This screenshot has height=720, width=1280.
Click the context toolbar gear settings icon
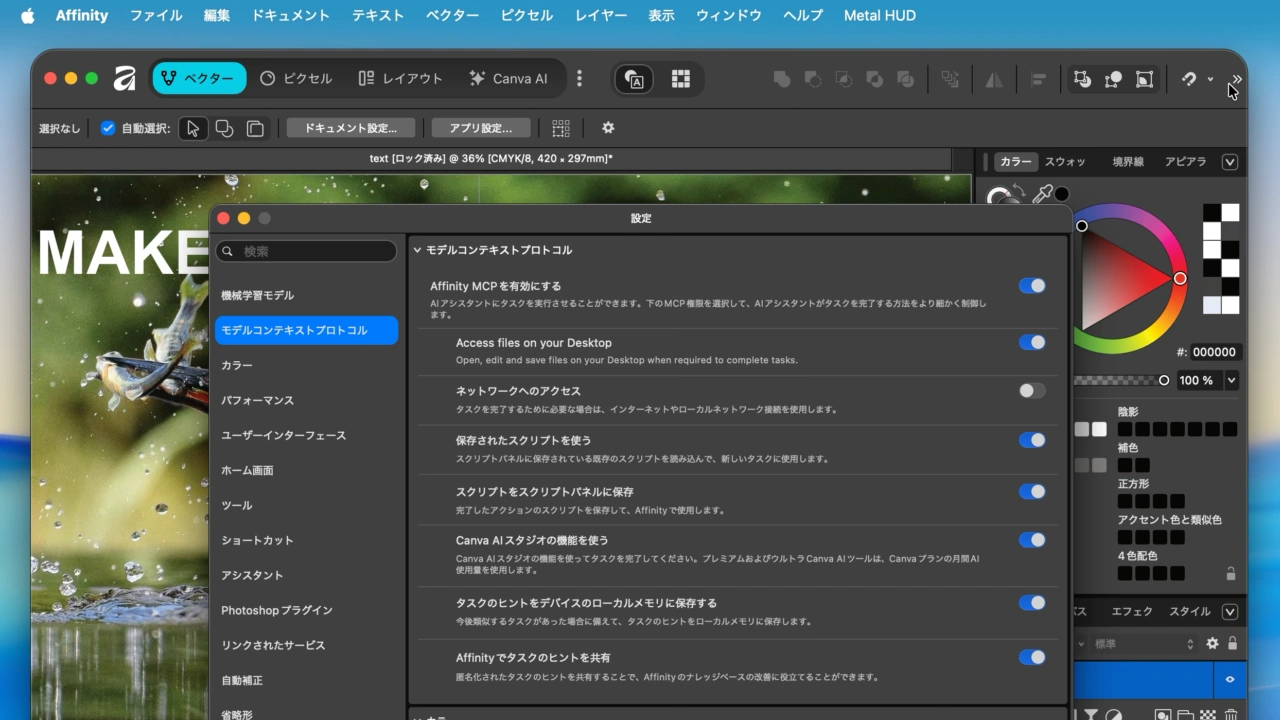[x=608, y=128]
